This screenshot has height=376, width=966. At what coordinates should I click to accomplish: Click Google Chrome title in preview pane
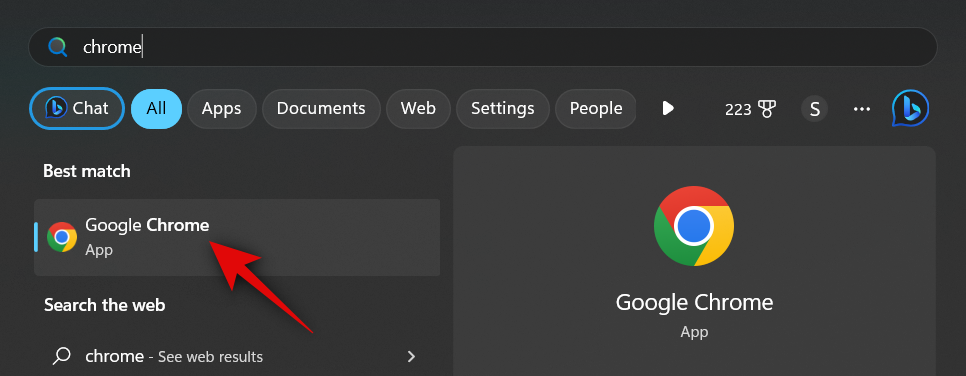[694, 303]
